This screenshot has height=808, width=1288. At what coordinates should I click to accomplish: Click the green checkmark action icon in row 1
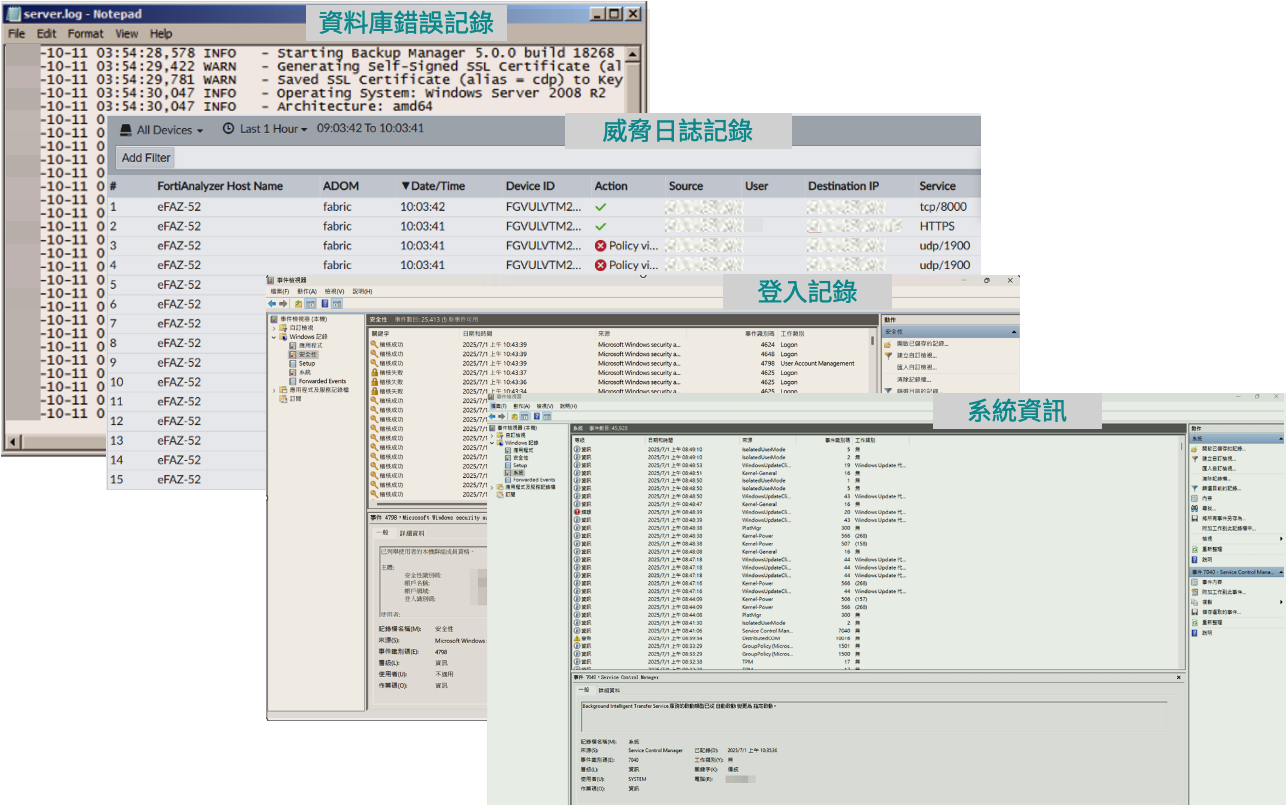click(x=601, y=207)
